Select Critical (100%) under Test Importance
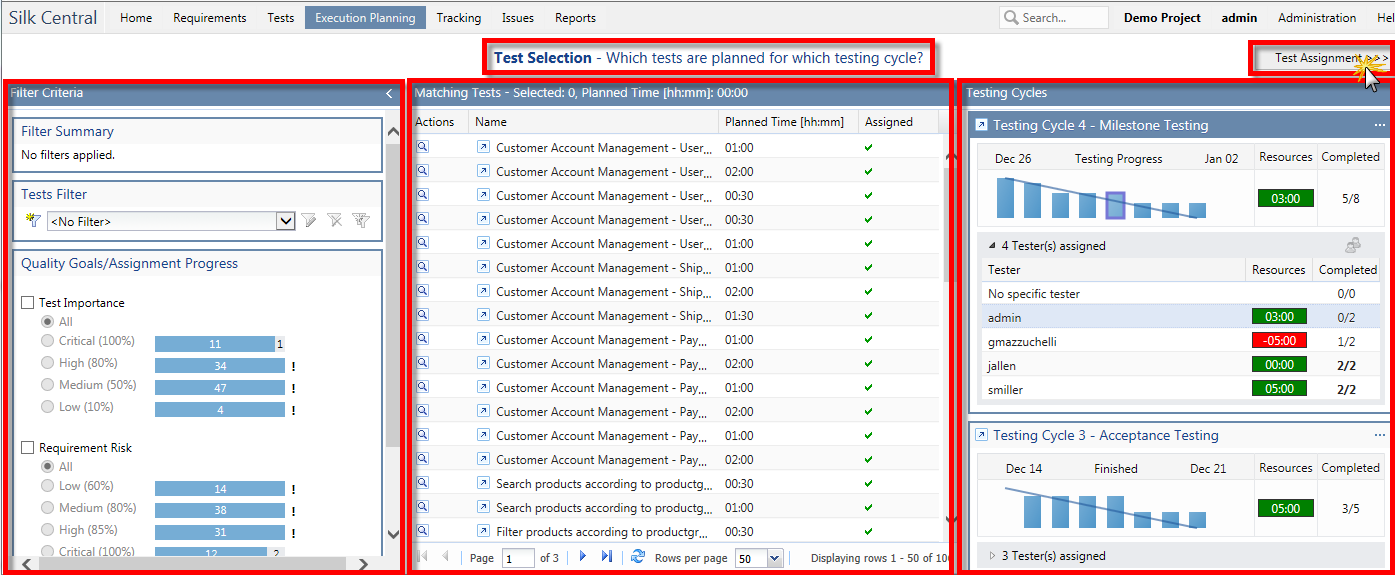Viewport: 1395px width, 575px height. click(x=47, y=341)
